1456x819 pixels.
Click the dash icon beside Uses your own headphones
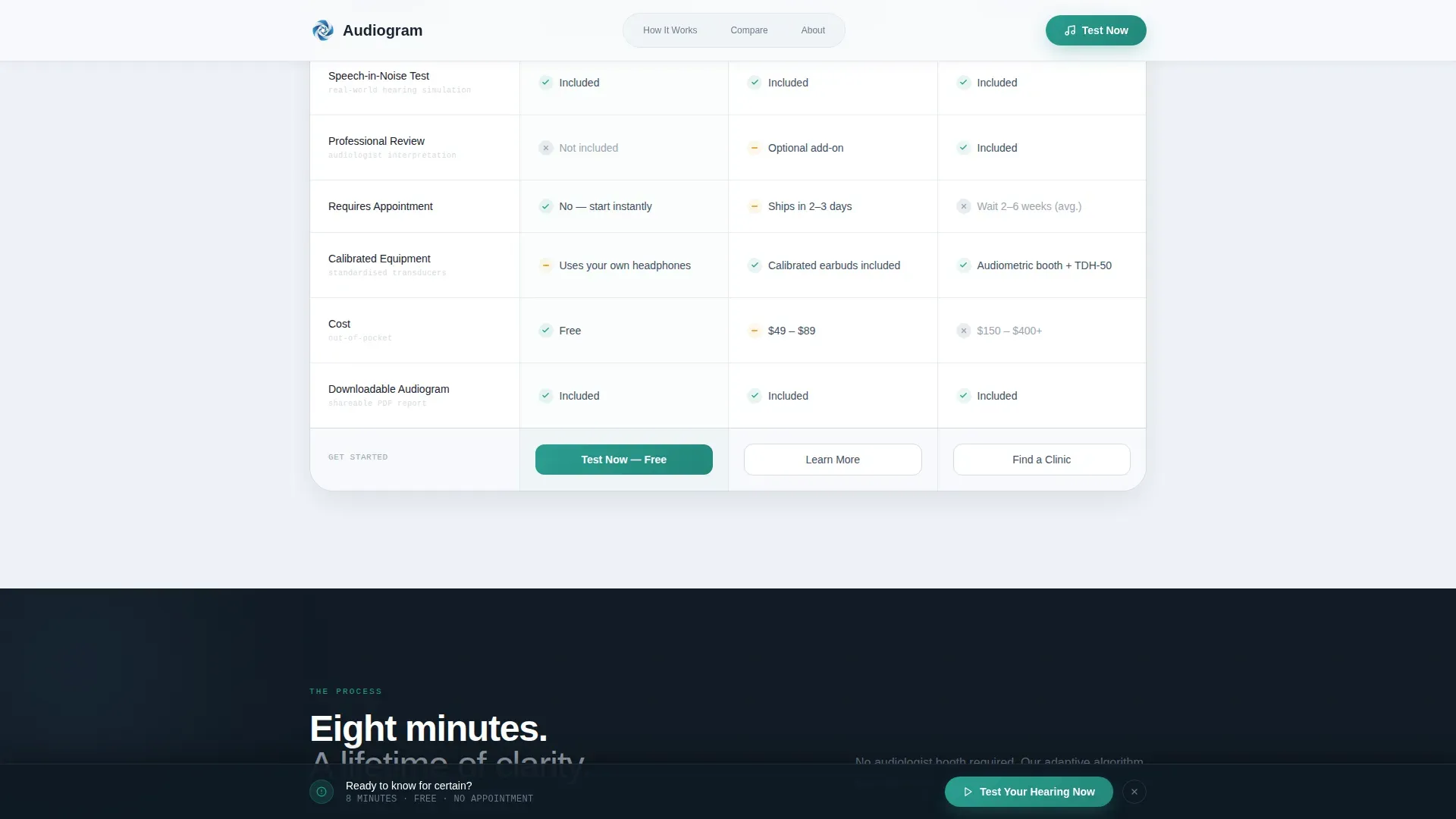546,265
